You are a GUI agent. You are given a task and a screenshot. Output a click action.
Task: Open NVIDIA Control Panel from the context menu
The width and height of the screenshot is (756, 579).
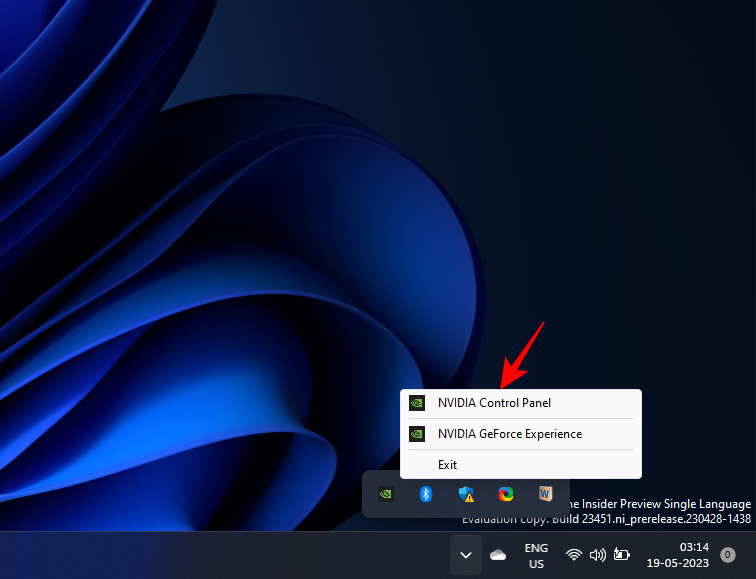[494, 403]
